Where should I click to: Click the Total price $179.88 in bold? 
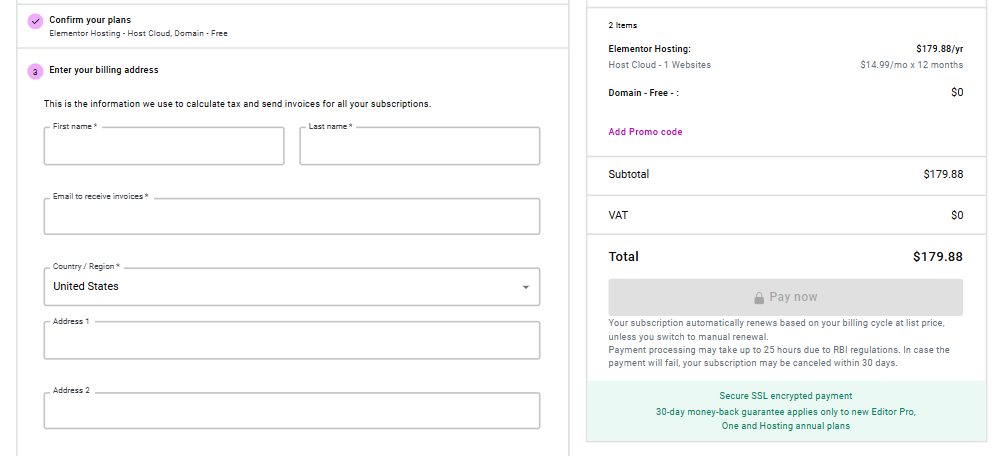pyautogui.click(x=937, y=257)
